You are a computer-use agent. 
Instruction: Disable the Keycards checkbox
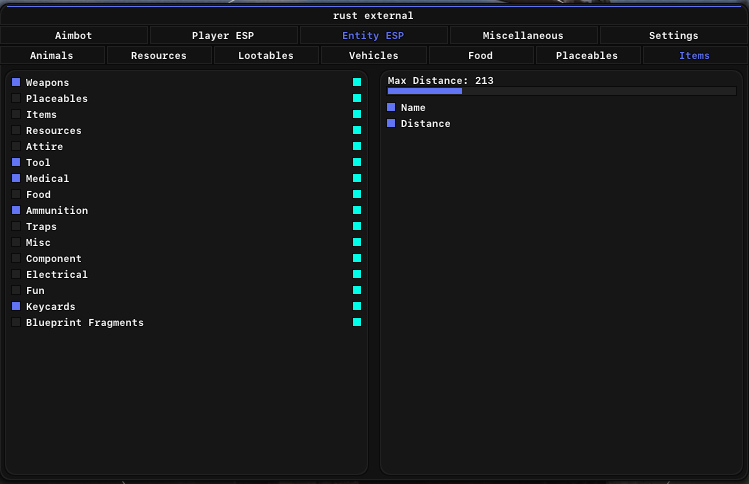tap(16, 306)
